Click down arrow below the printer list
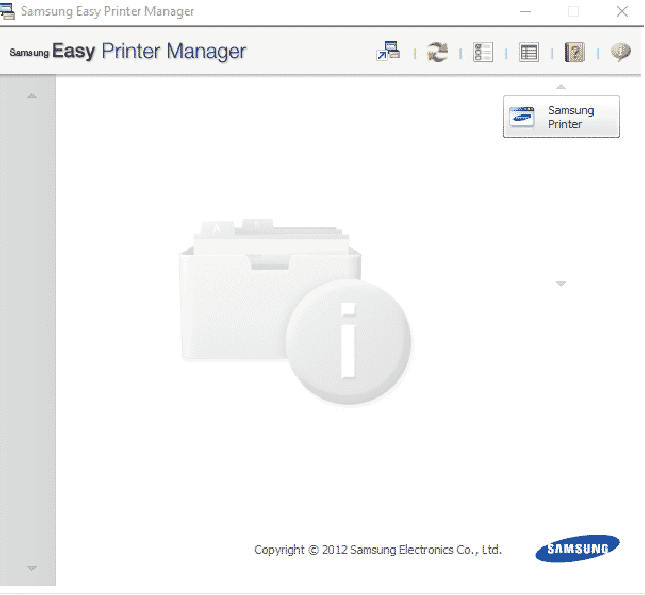The width and height of the screenshot is (645, 595). pyautogui.click(x=561, y=284)
